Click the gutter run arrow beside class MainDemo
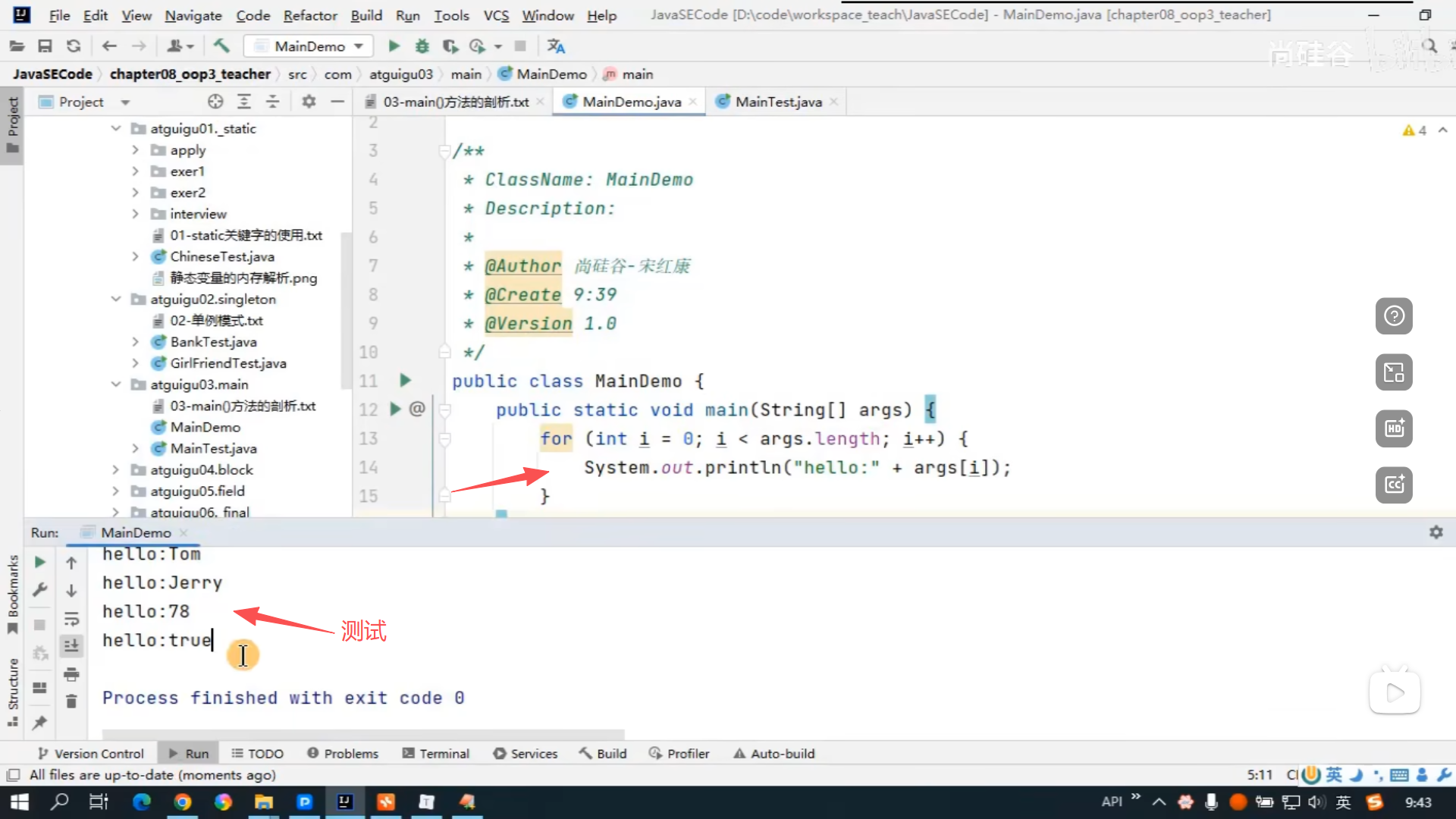 [405, 380]
